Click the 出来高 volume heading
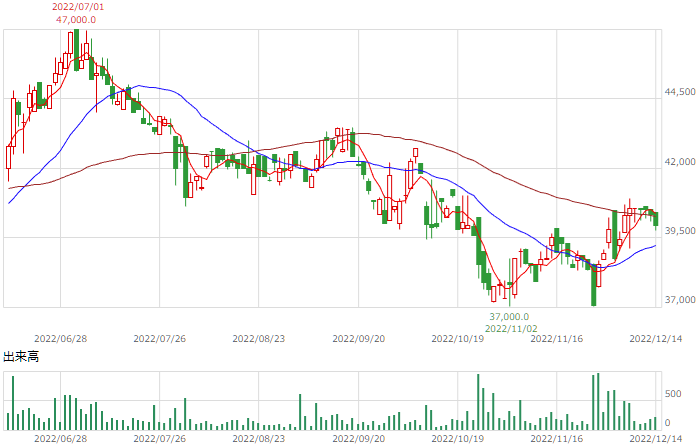700x448 pixels. click(21, 357)
